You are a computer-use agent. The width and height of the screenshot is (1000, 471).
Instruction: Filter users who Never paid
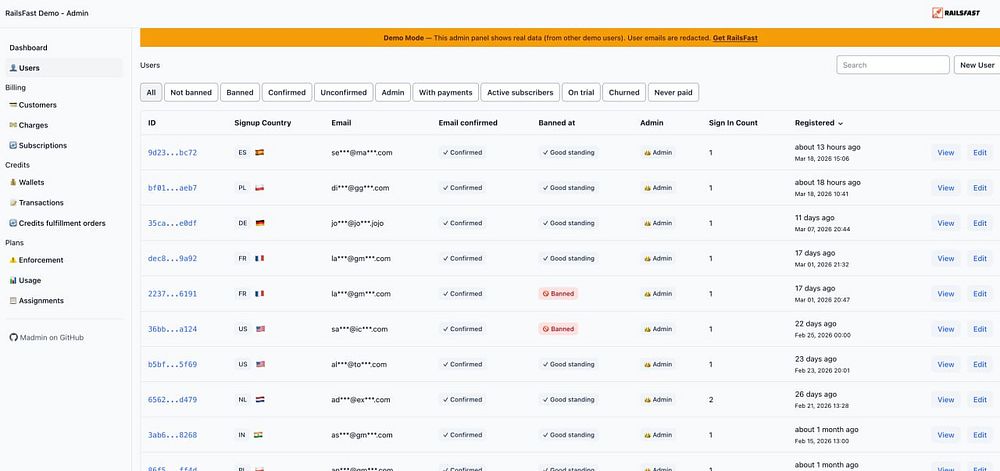[x=673, y=92]
